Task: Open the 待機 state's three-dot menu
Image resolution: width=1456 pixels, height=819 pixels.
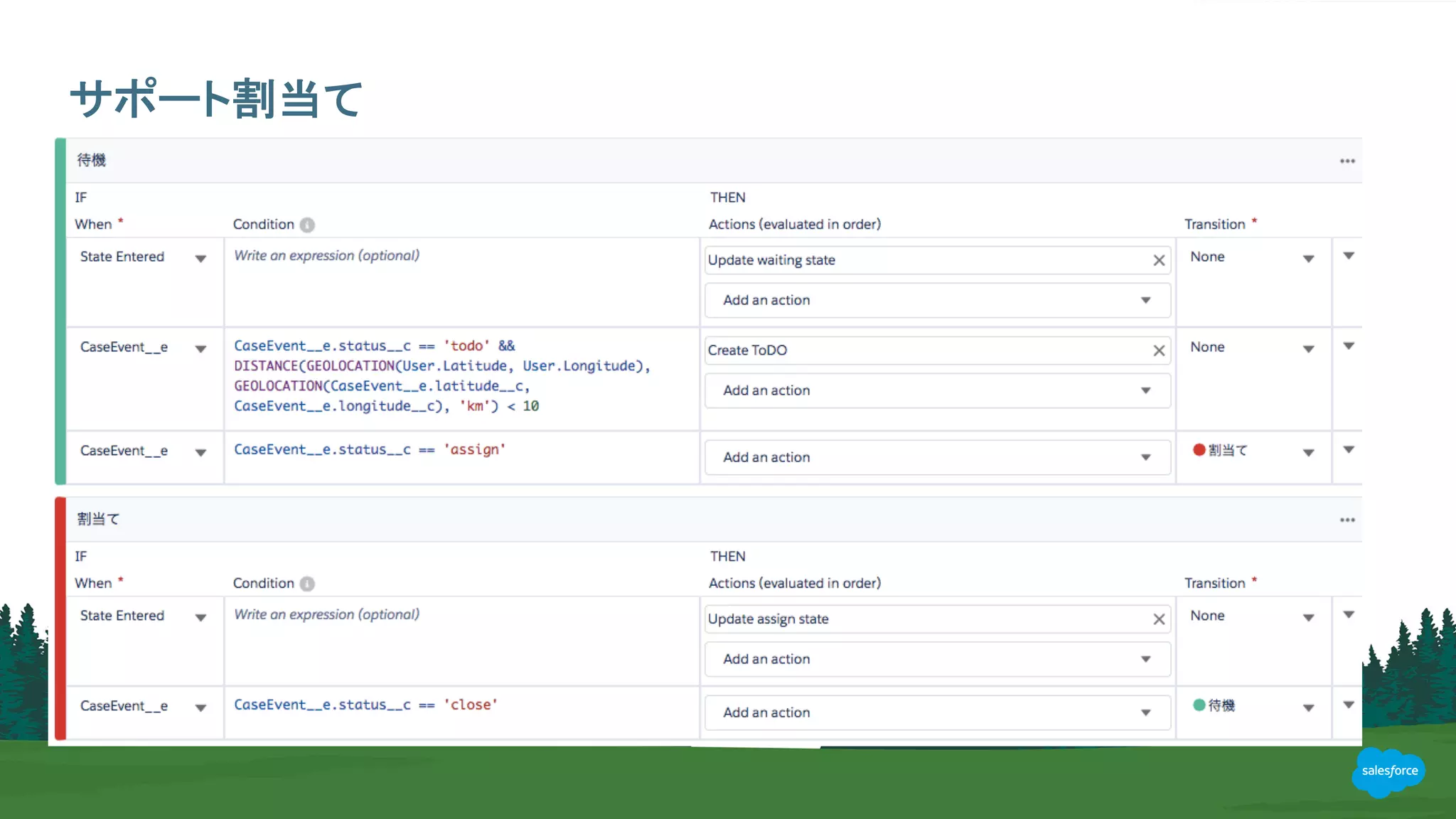Action: [1347, 161]
